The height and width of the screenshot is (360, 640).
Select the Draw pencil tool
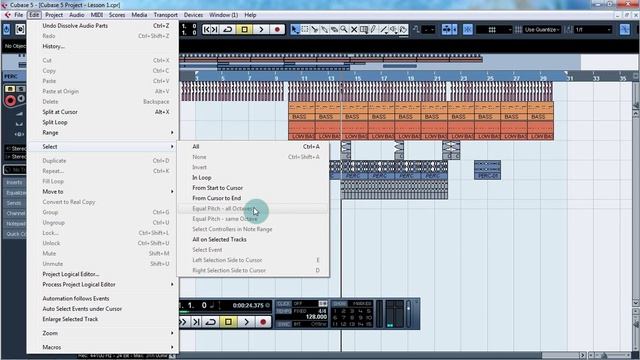coord(373,29)
